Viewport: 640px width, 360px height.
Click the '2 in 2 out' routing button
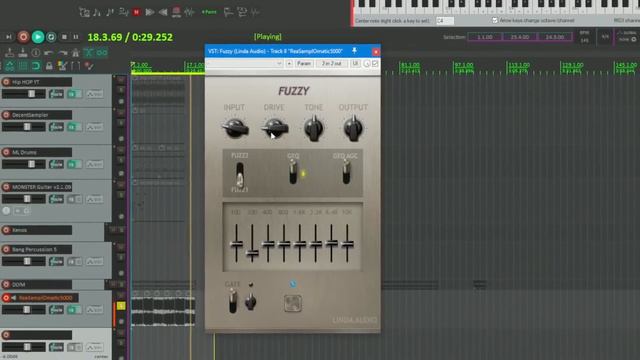pos(331,64)
